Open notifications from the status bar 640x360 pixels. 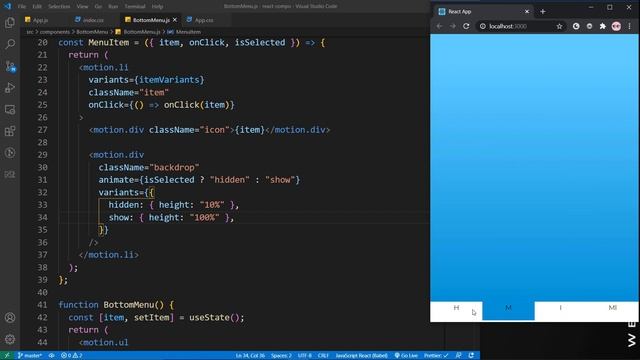[471, 356]
